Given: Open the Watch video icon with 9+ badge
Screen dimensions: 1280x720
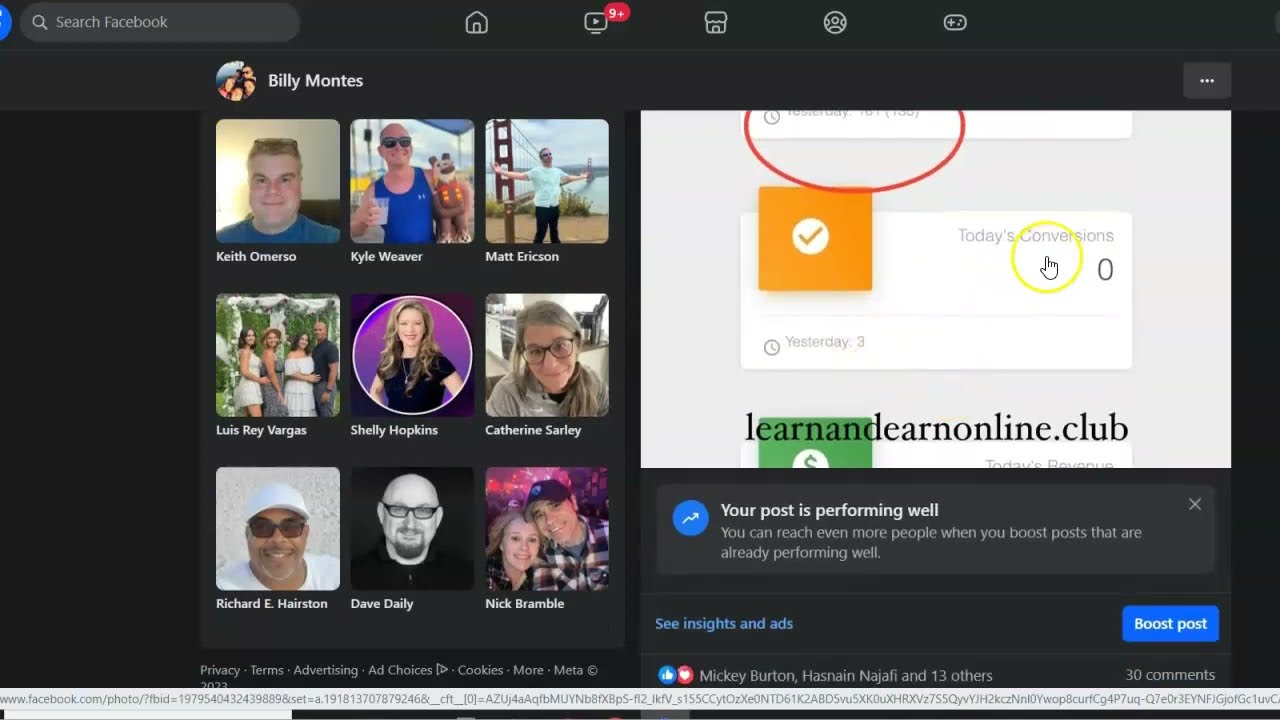Looking at the screenshot, I should coord(597,22).
